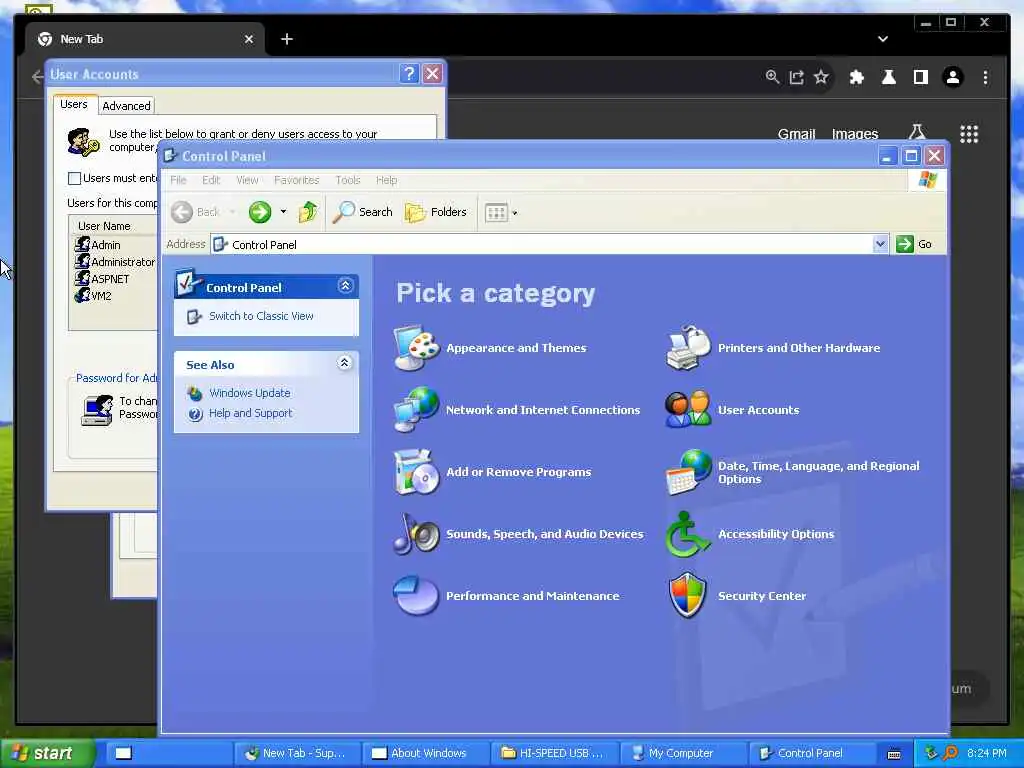Click the Chrome share page icon
This screenshot has height=768, width=1024.
pyautogui.click(x=796, y=78)
